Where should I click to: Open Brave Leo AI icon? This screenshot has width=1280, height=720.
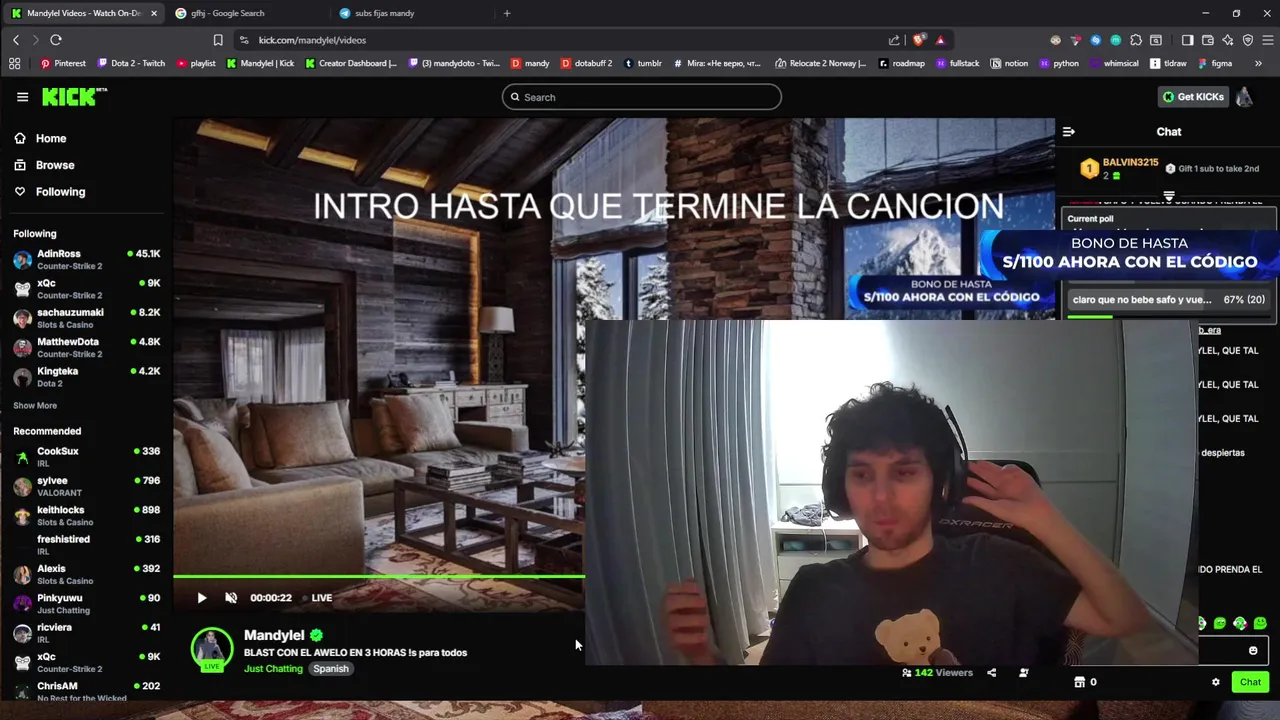coord(1228,40)
